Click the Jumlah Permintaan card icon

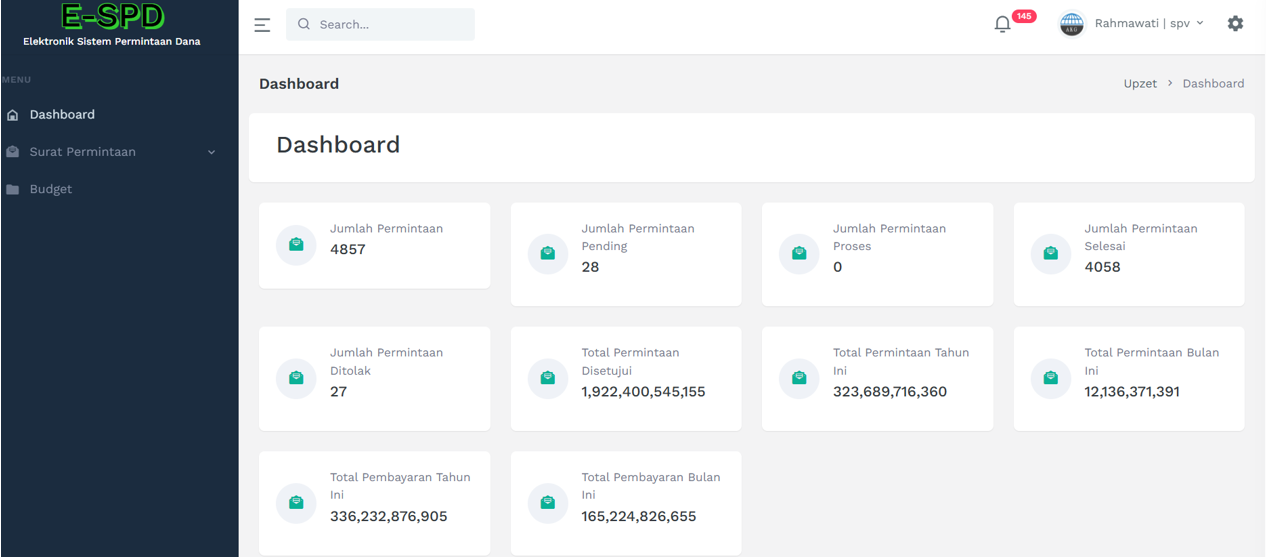tap(296, 245)
